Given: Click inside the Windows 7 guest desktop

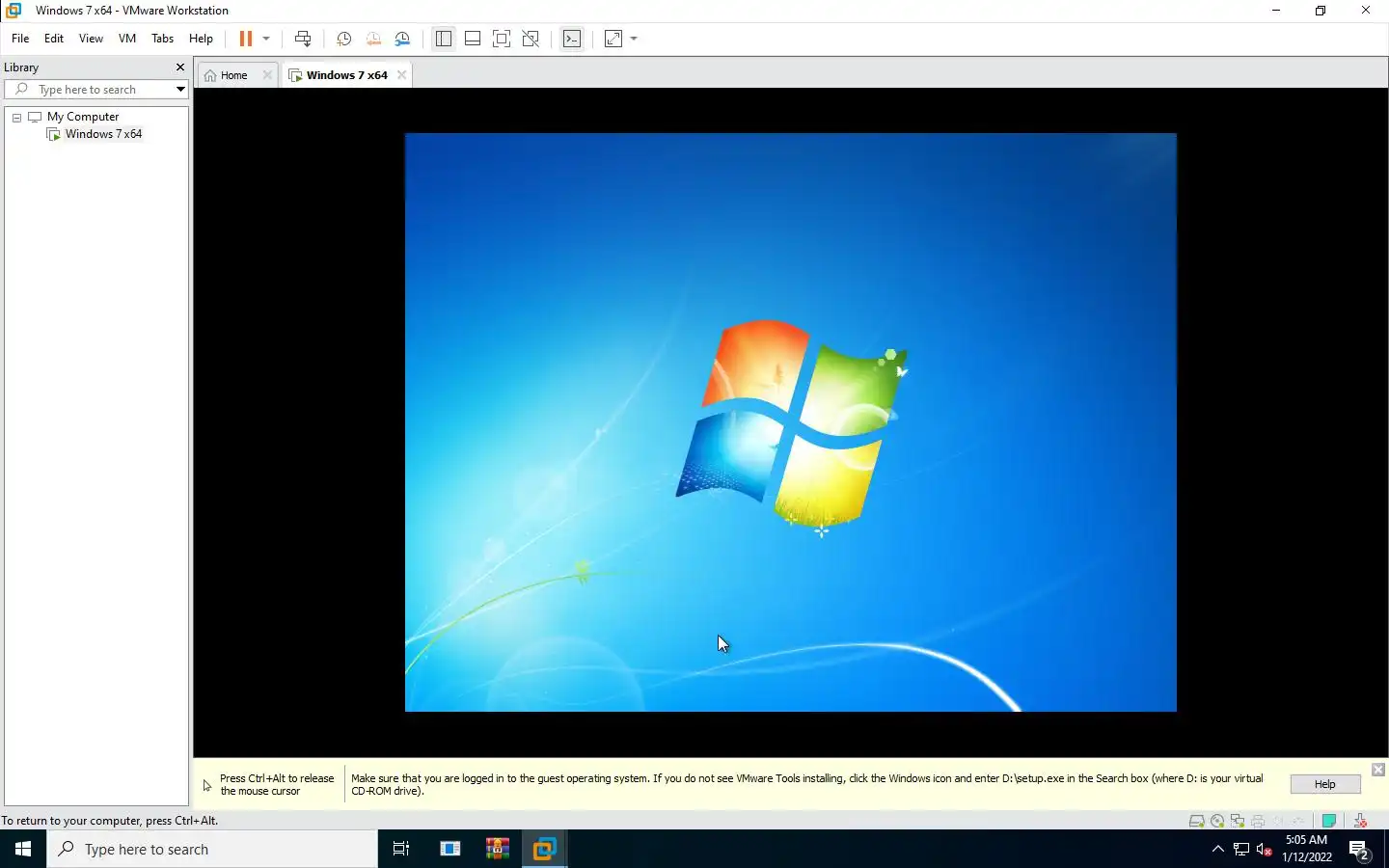Looking at the screenshot, I should (x=790, y=422).
